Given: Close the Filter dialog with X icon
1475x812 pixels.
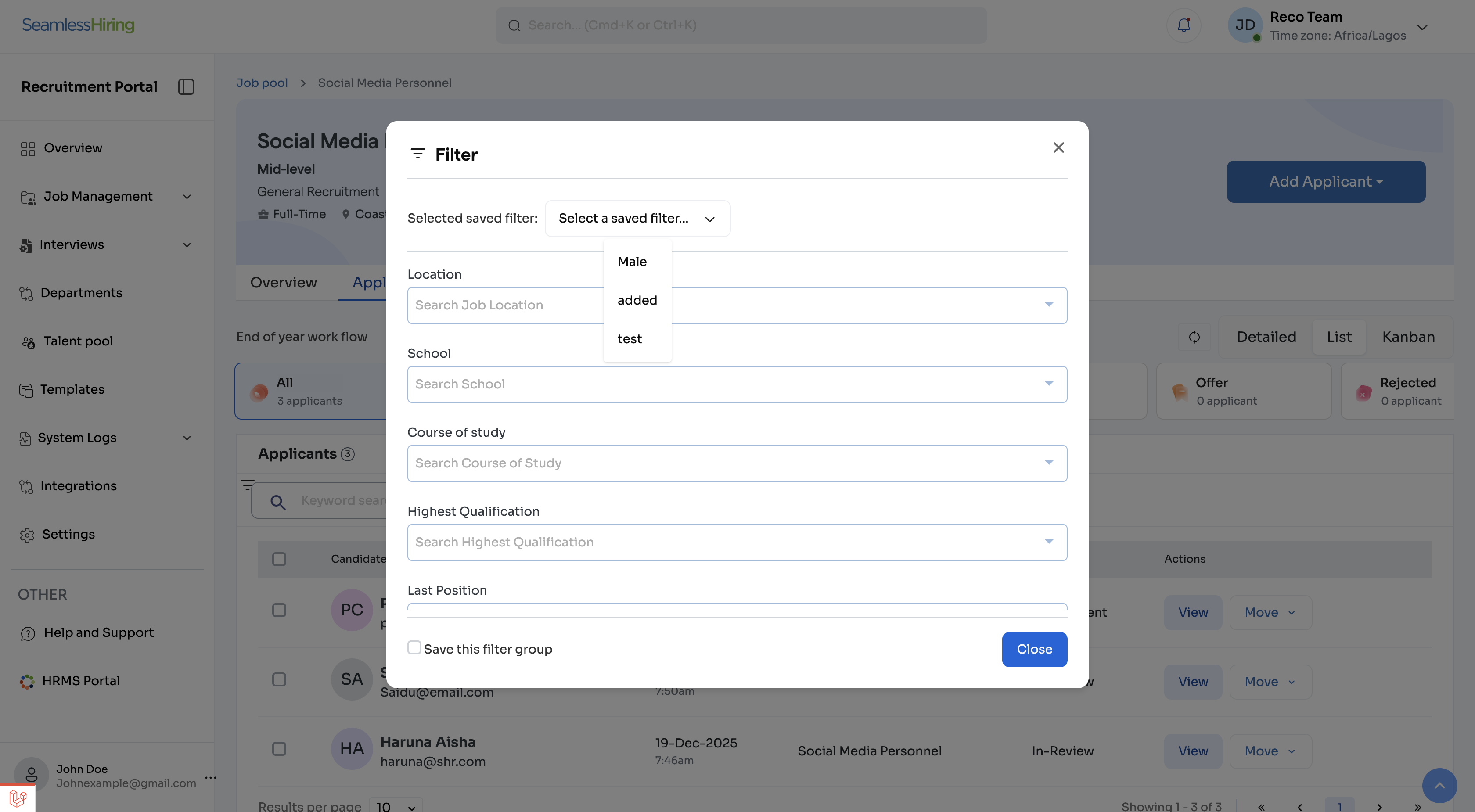Looking at the screenshot, I should click(x=1058, y=148).
